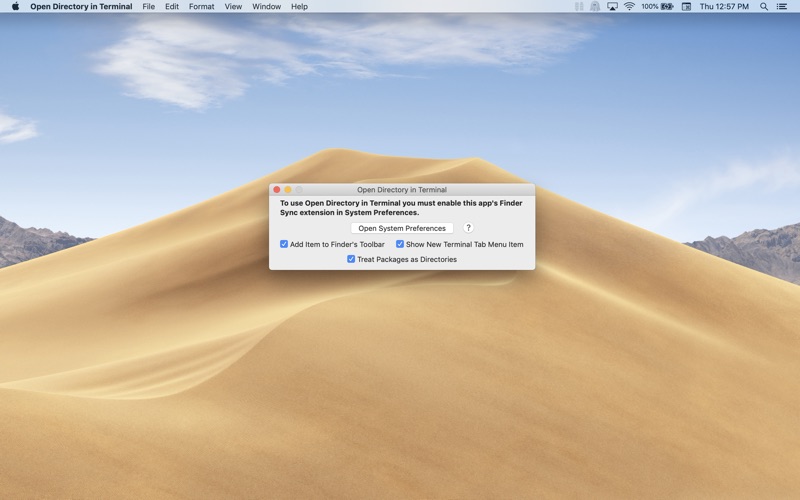
Task: Click the Spotlight search magnifier icon
Action: click(764, 7)
